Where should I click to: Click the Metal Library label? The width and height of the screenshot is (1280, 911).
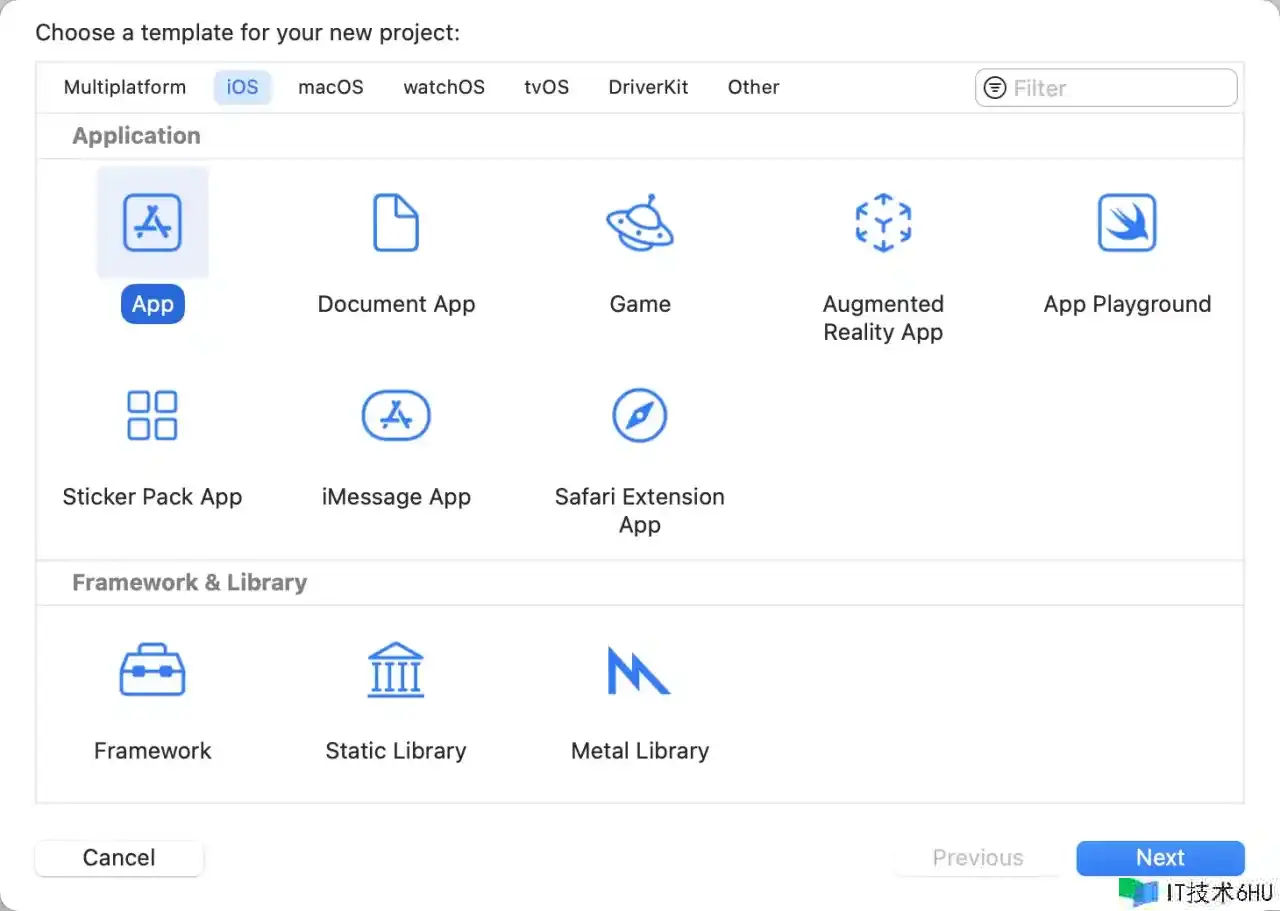pos(640,751)
